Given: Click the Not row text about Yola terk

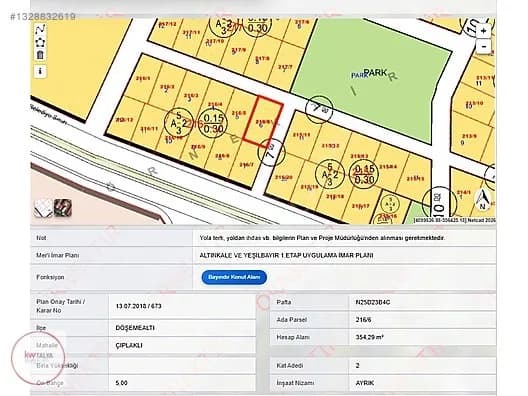Looking at the screenshot, I should tap(322, 238).
